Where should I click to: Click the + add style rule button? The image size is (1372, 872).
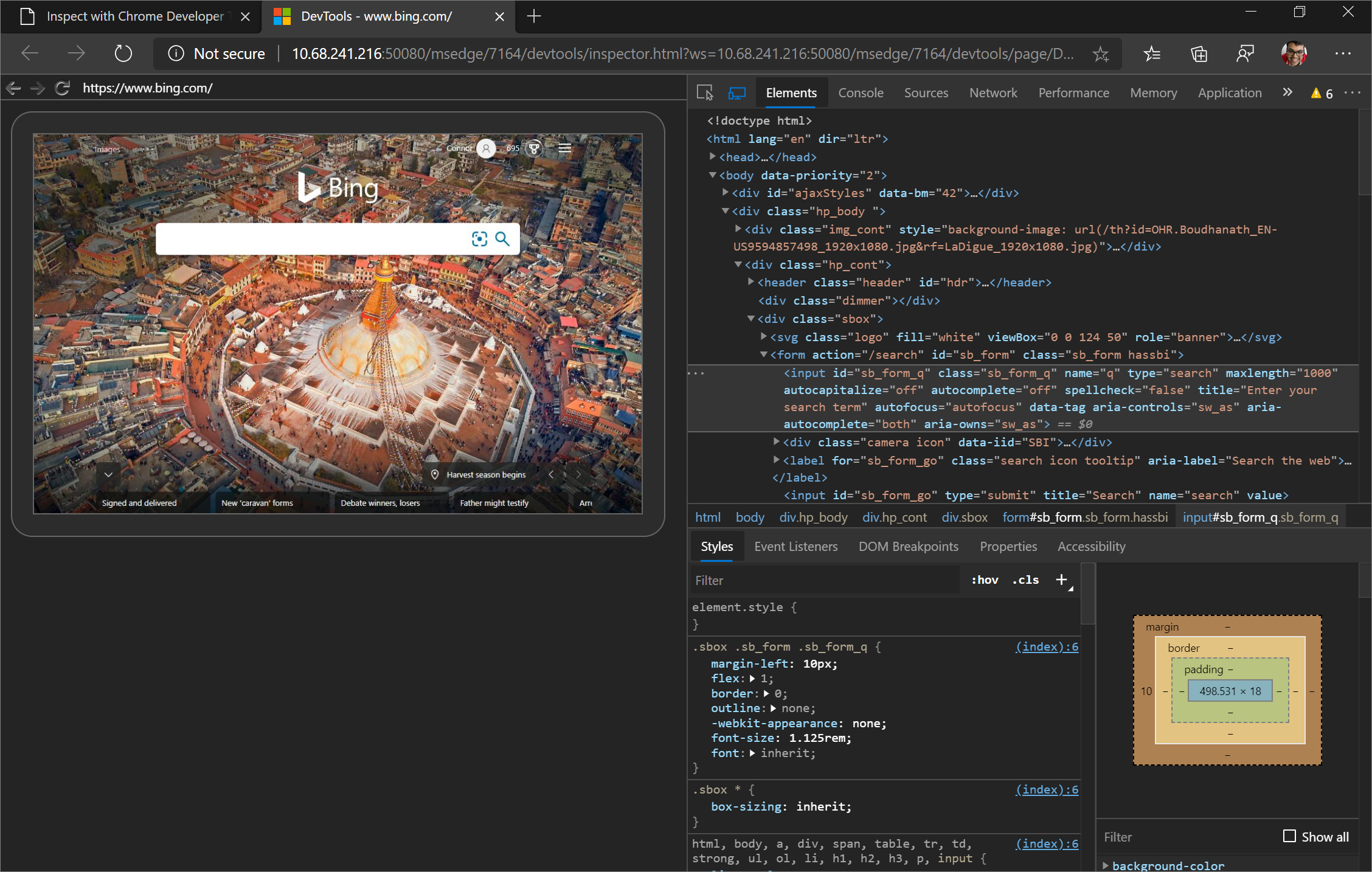pos(1062,580)
